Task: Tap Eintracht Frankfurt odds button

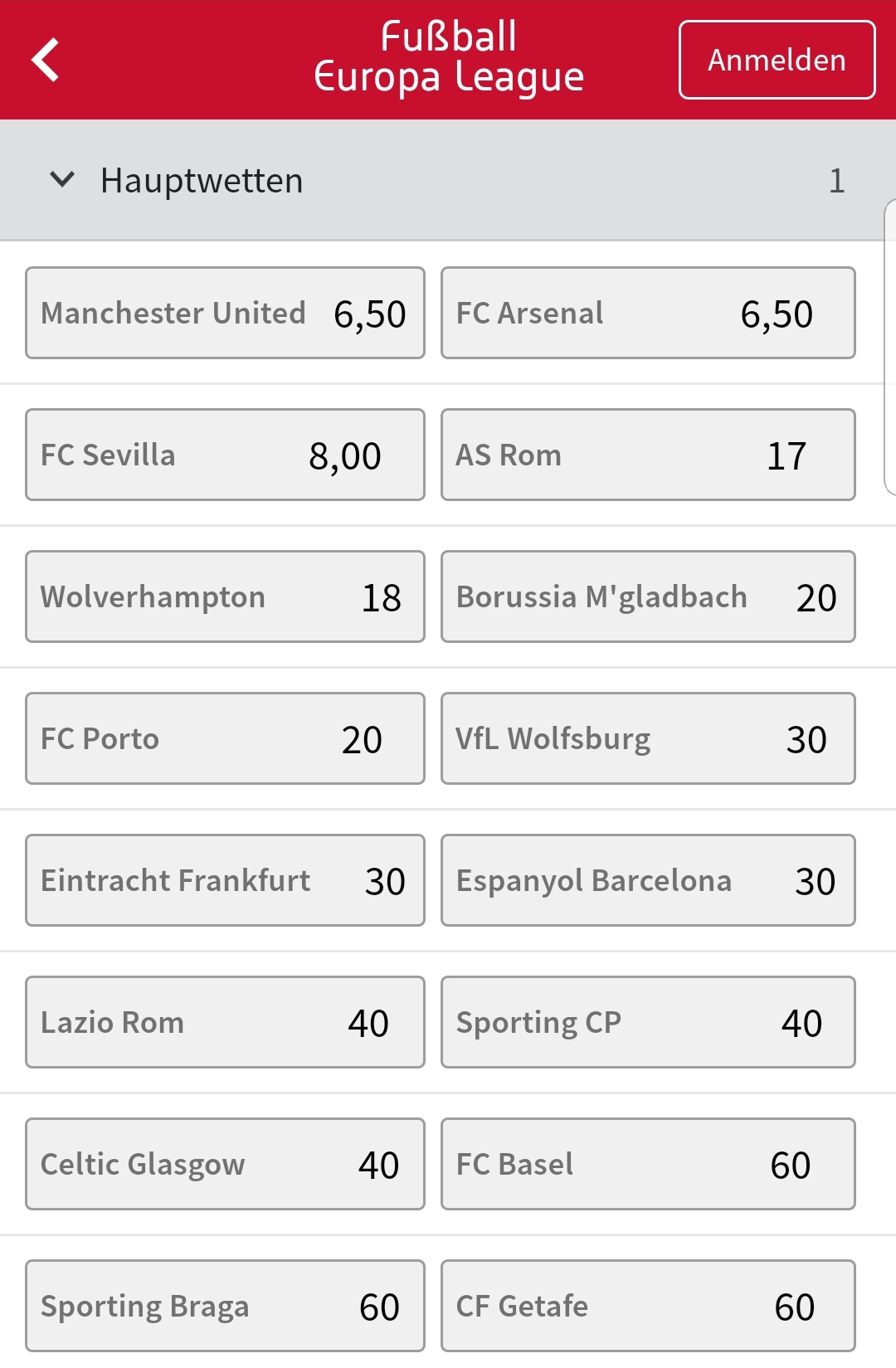Action: tap(225, 880)
